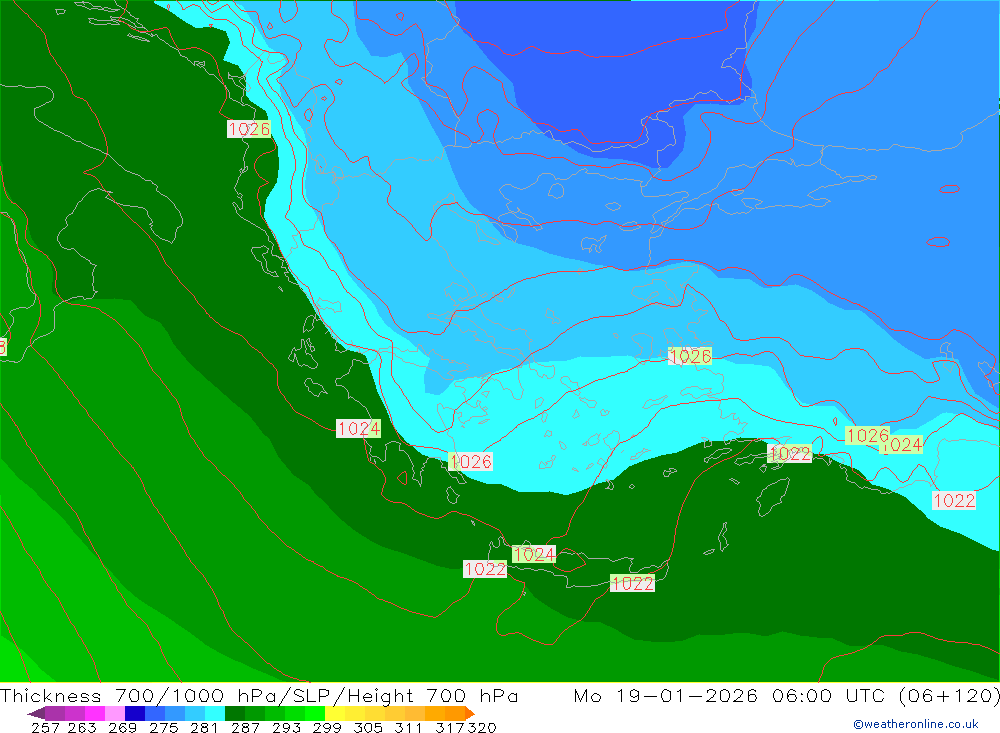The width and height of the screenshot is (1000, 733).
Task: Click the darkest green legend swatch
Action: point(235,713)
